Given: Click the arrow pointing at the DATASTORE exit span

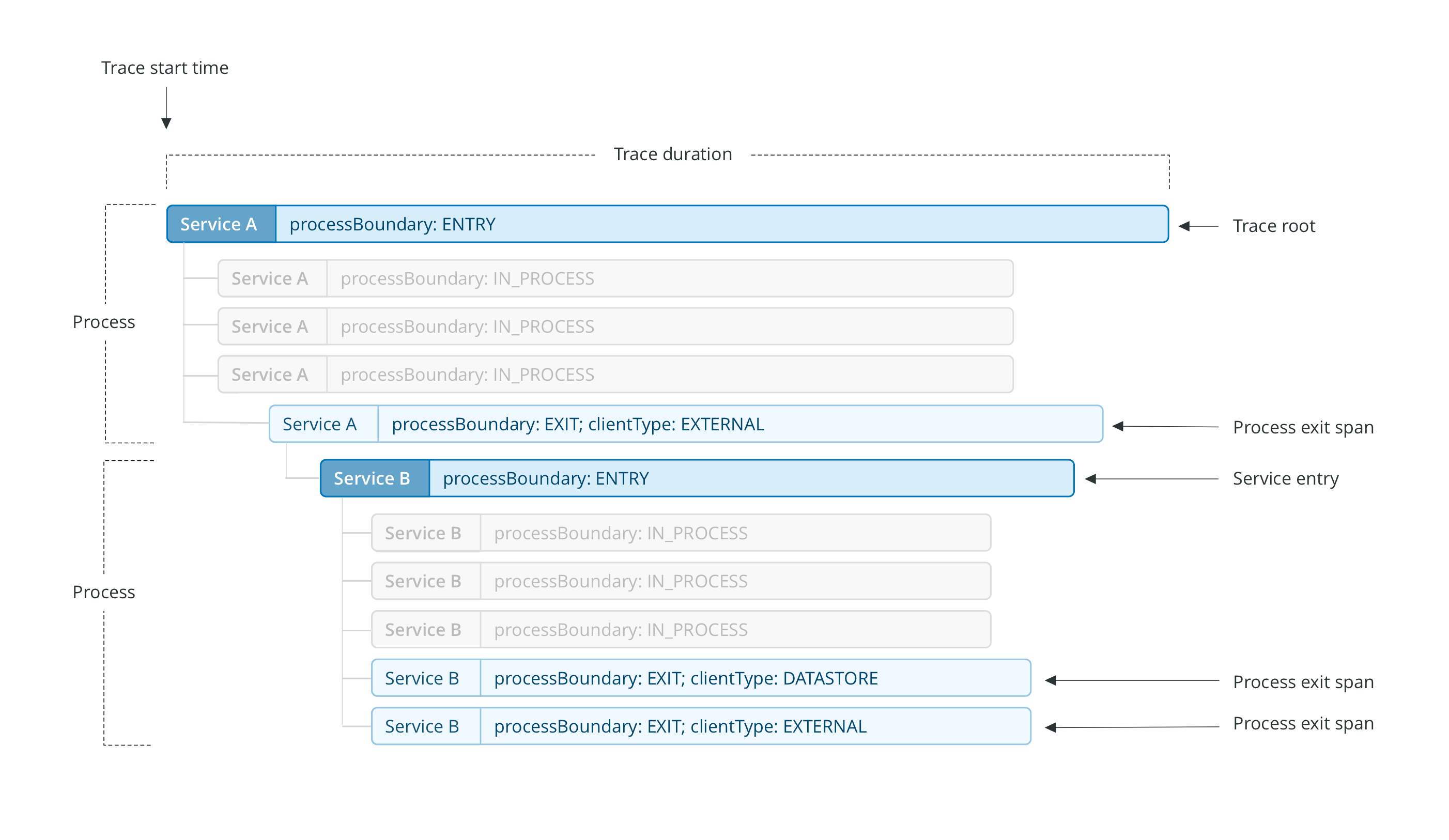Looking at the screenshot, I should [x=1131, y=681].
